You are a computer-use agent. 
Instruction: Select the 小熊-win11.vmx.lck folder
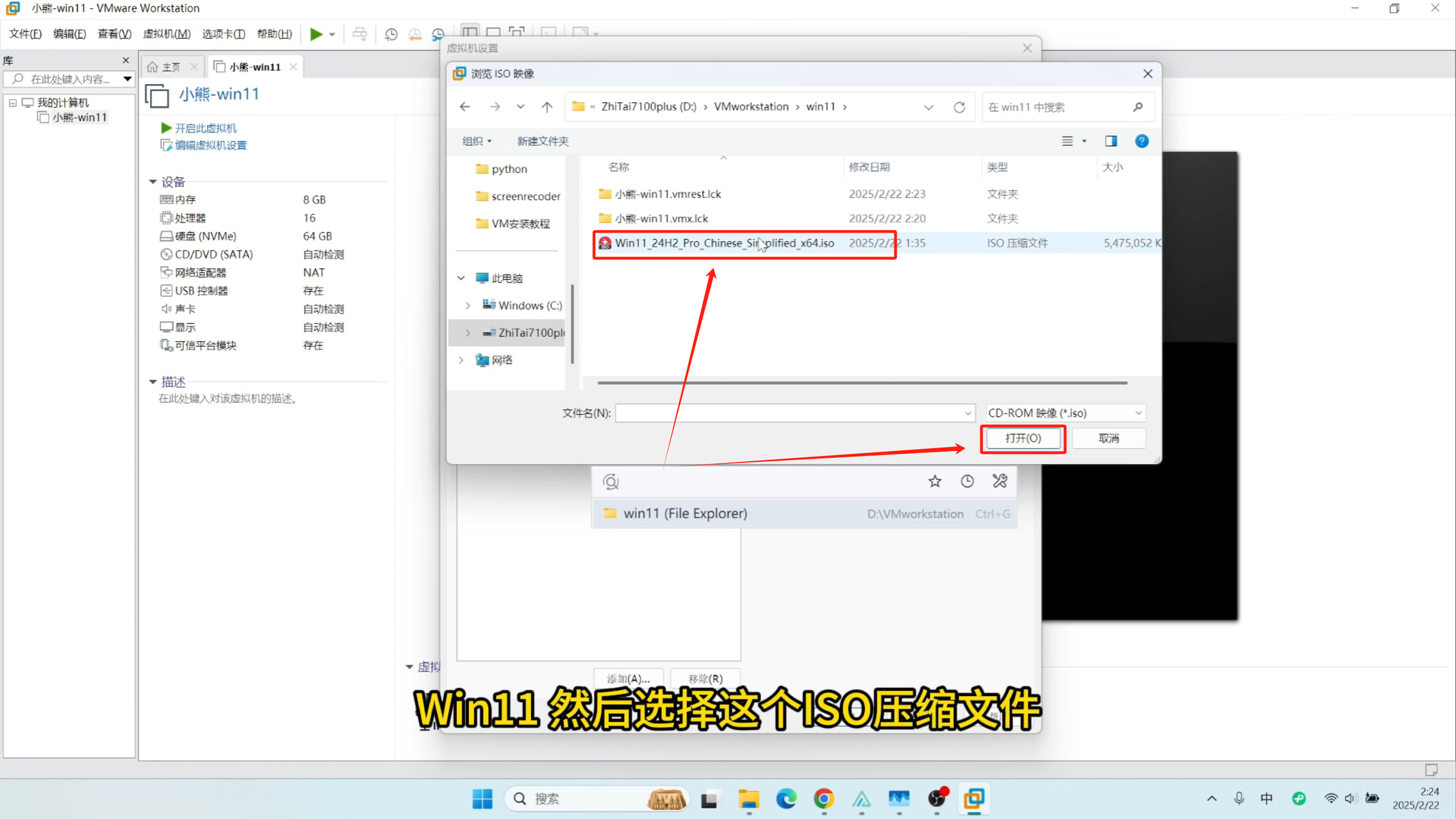[653, 218]
